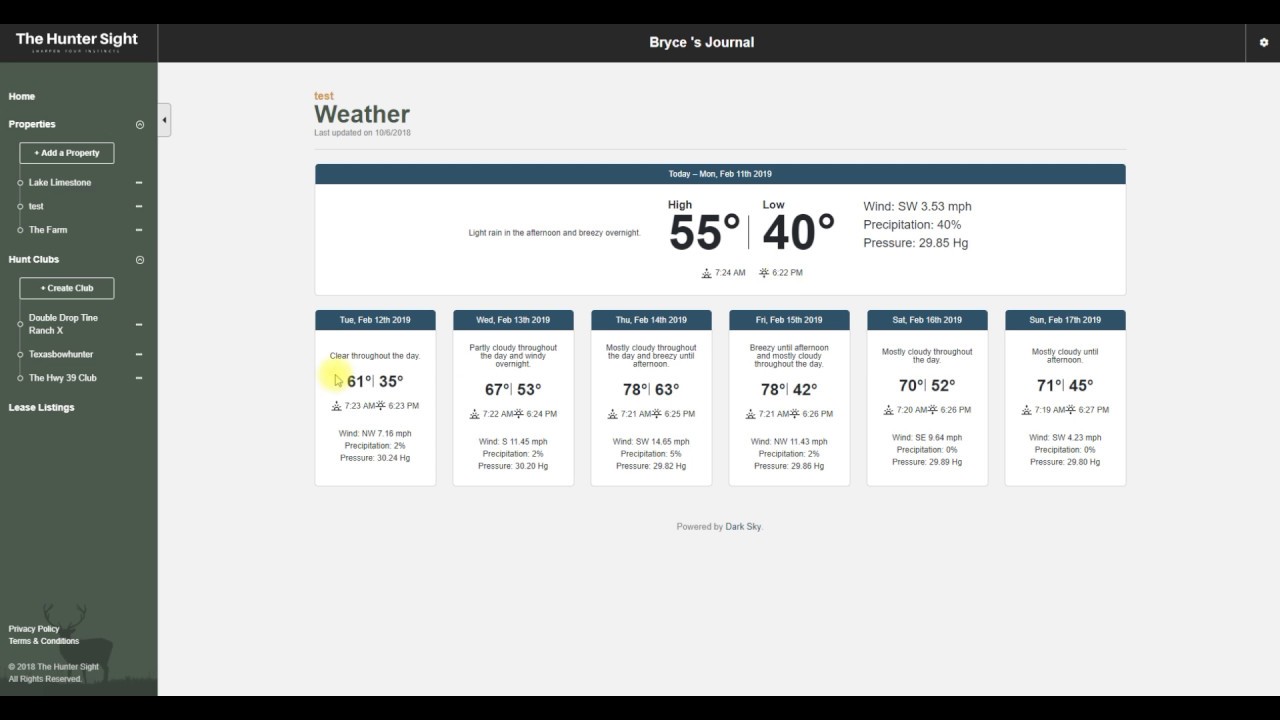Screen dimensions: 1280x720
Task: Open the settings gear icon
Action: click(x=1264, y=43)
